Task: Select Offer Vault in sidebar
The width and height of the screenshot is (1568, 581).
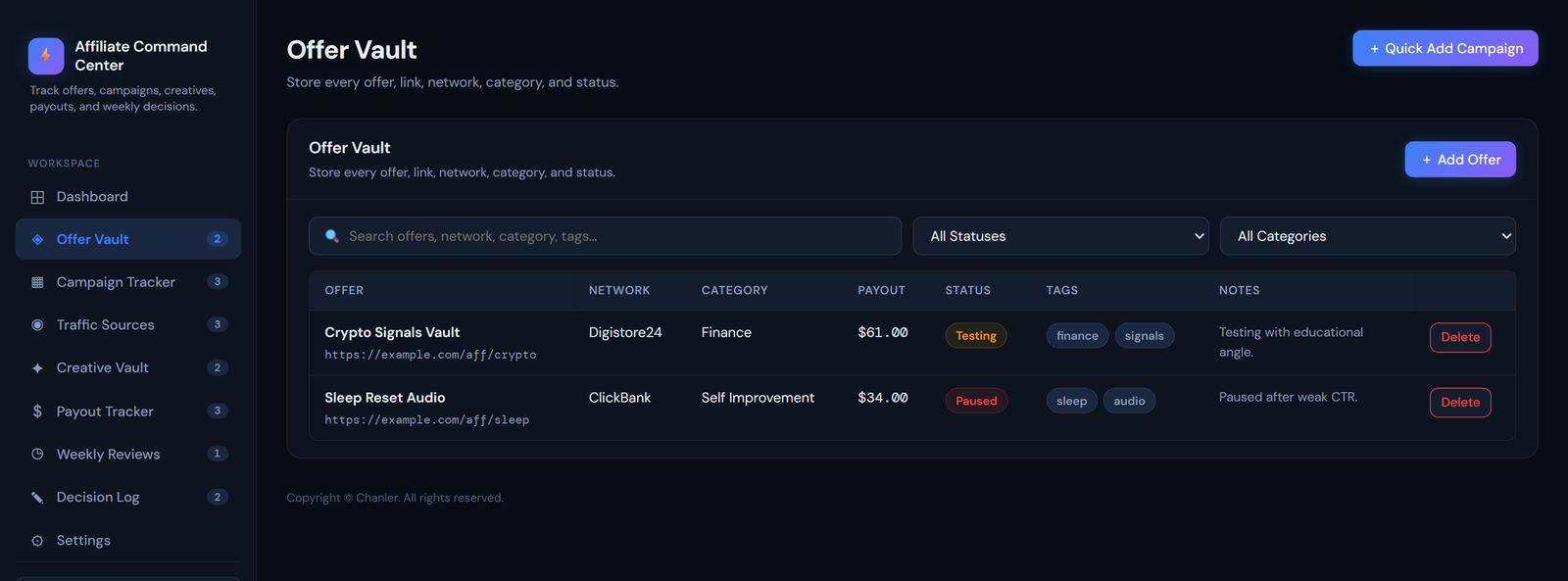Action: [128, 239]
